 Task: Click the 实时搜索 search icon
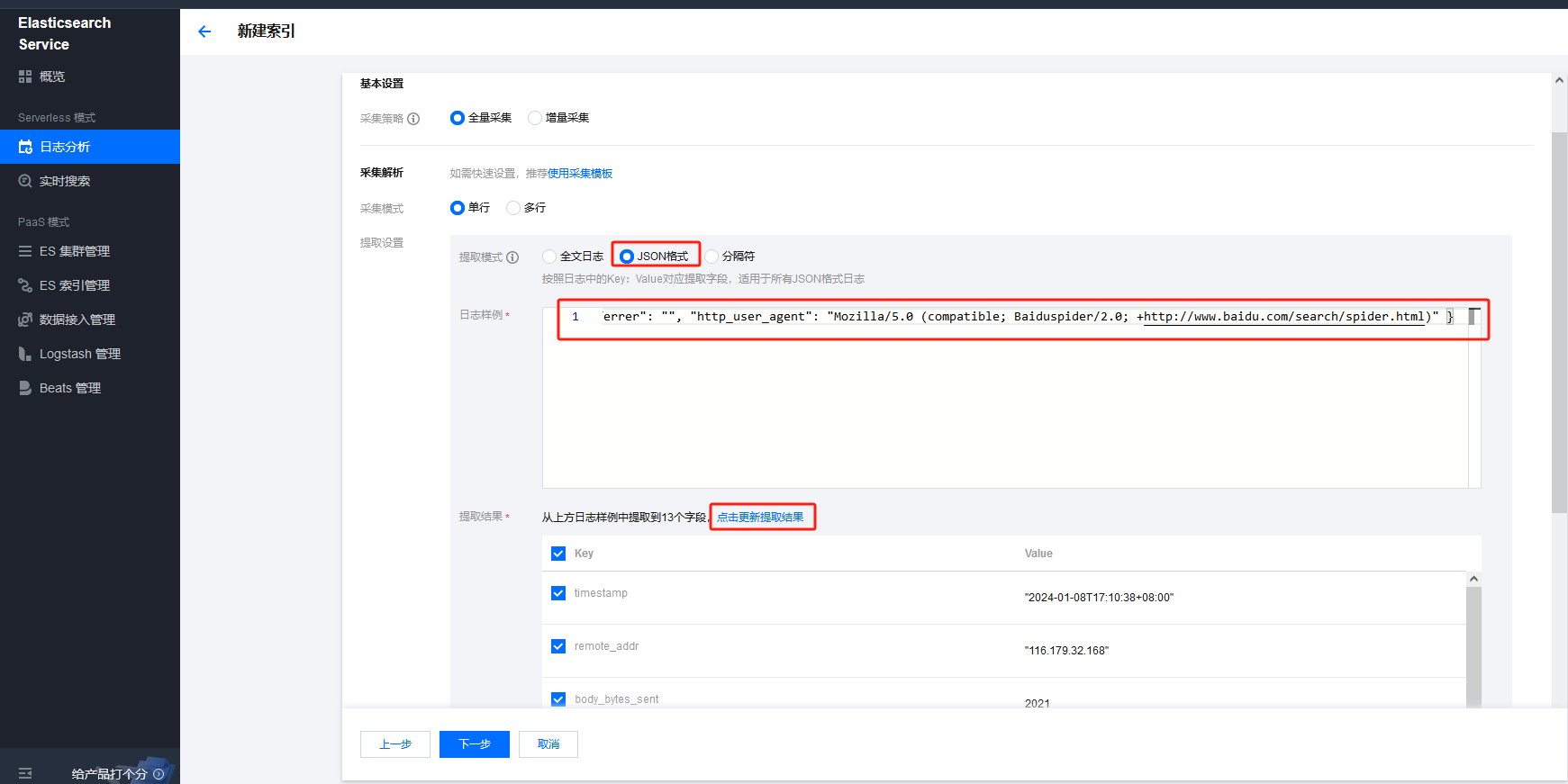[25, 181]
